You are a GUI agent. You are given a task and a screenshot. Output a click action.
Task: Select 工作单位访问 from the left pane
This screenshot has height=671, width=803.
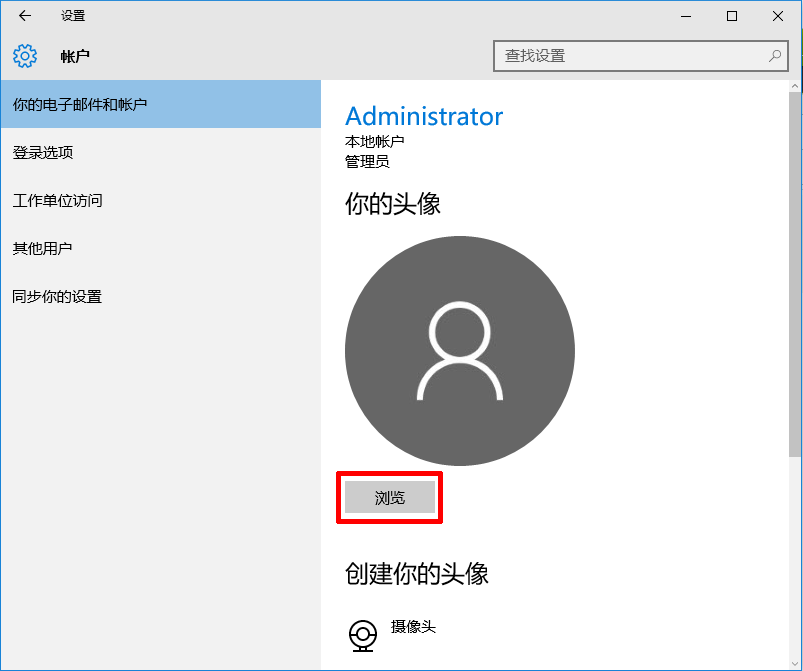(x=59, y=200)
